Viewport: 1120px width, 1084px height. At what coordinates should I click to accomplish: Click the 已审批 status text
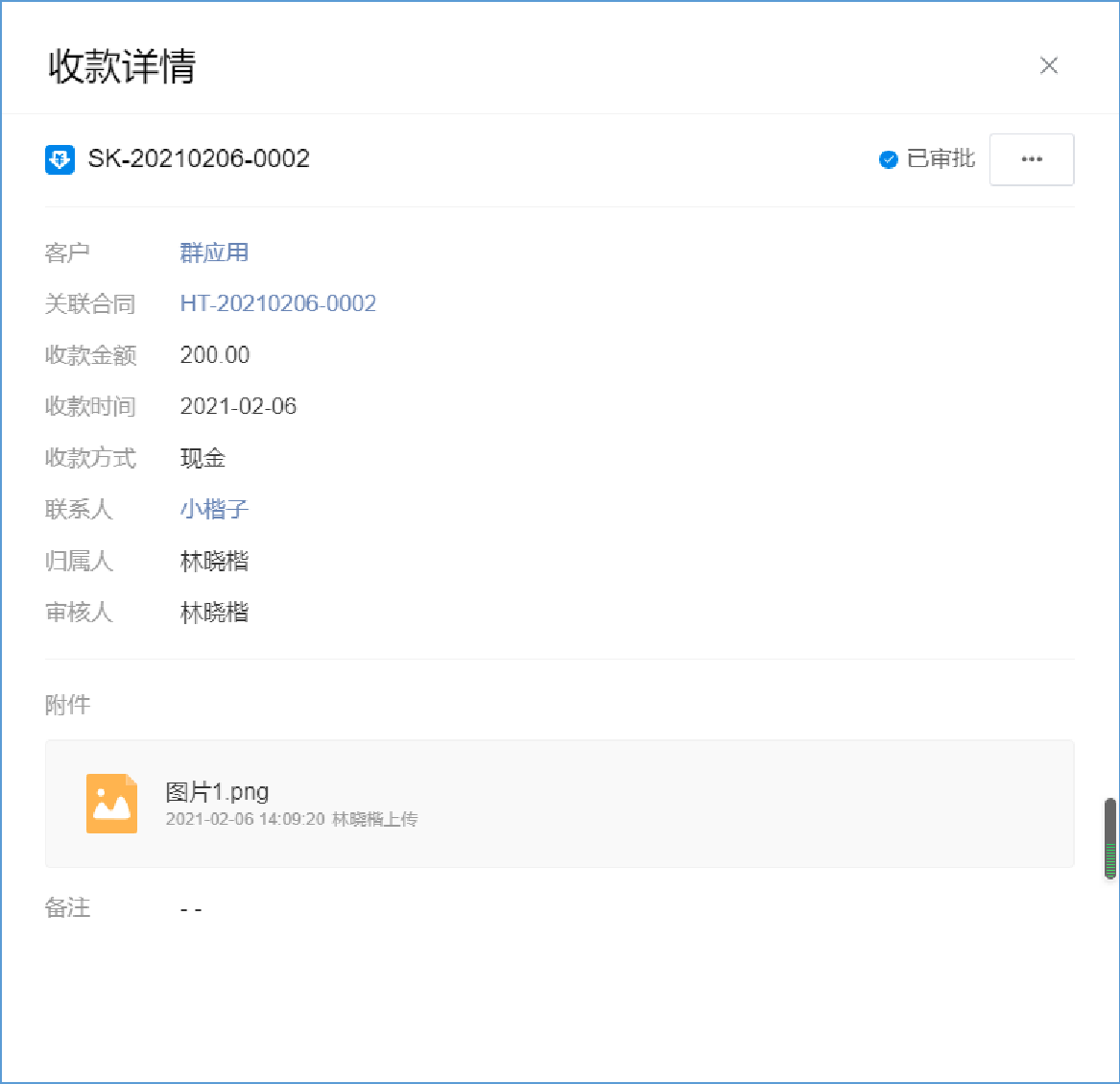click(x=941, y=159)
